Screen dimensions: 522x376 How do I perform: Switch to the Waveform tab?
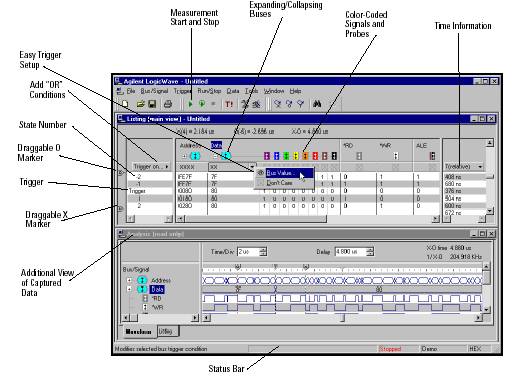pyautogui.click(x=139, y=332)
